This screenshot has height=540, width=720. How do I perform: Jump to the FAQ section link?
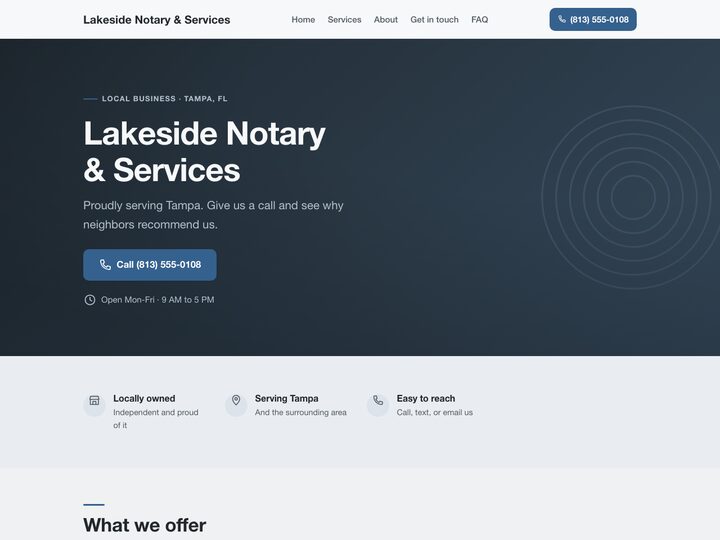click(x=479, y=20)
